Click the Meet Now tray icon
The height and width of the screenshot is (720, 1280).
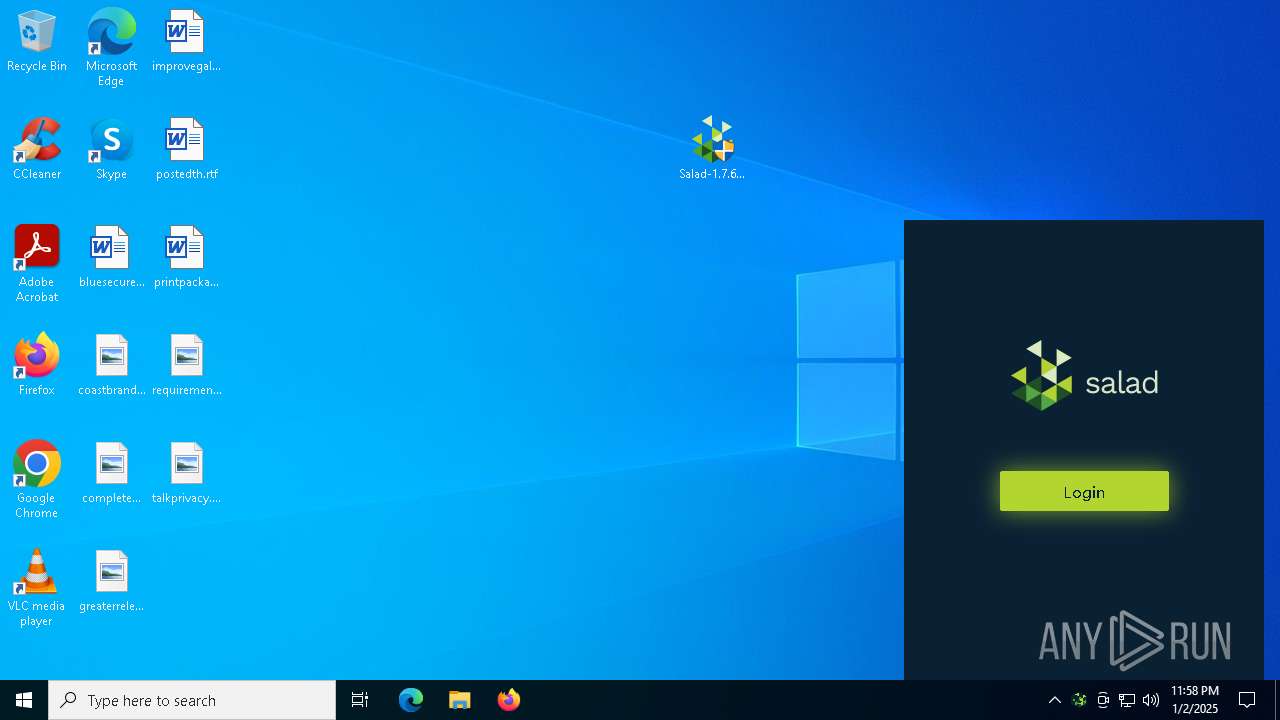coord(1103,700)
